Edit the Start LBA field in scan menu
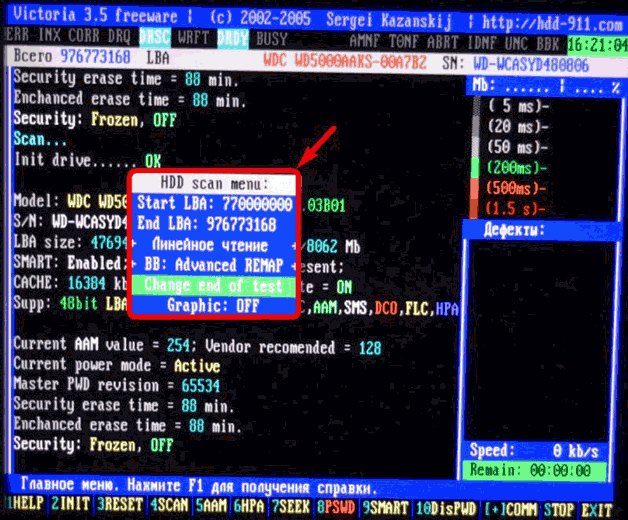Image resolution: width=628 pixels, height=520 pixels. [x=214, y=204]
